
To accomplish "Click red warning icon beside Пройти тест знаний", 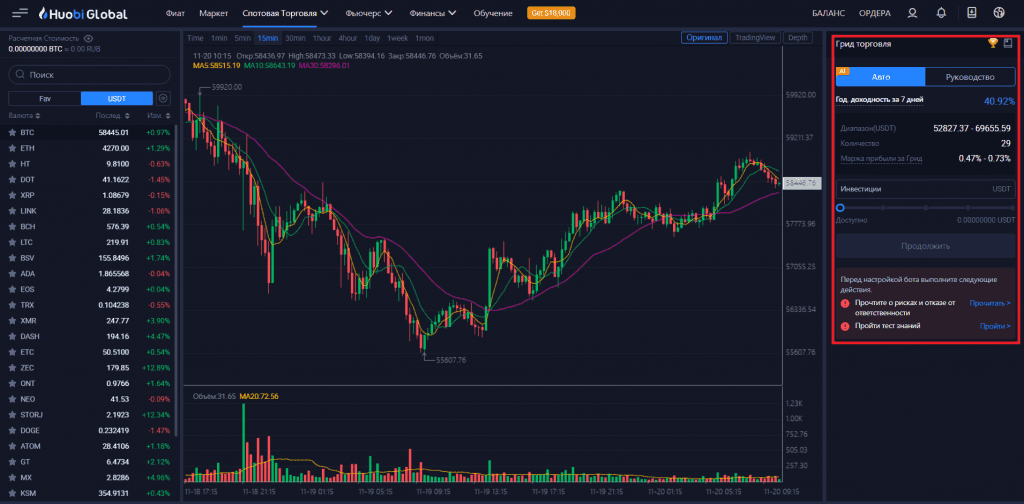I will (x=844, y=326).
